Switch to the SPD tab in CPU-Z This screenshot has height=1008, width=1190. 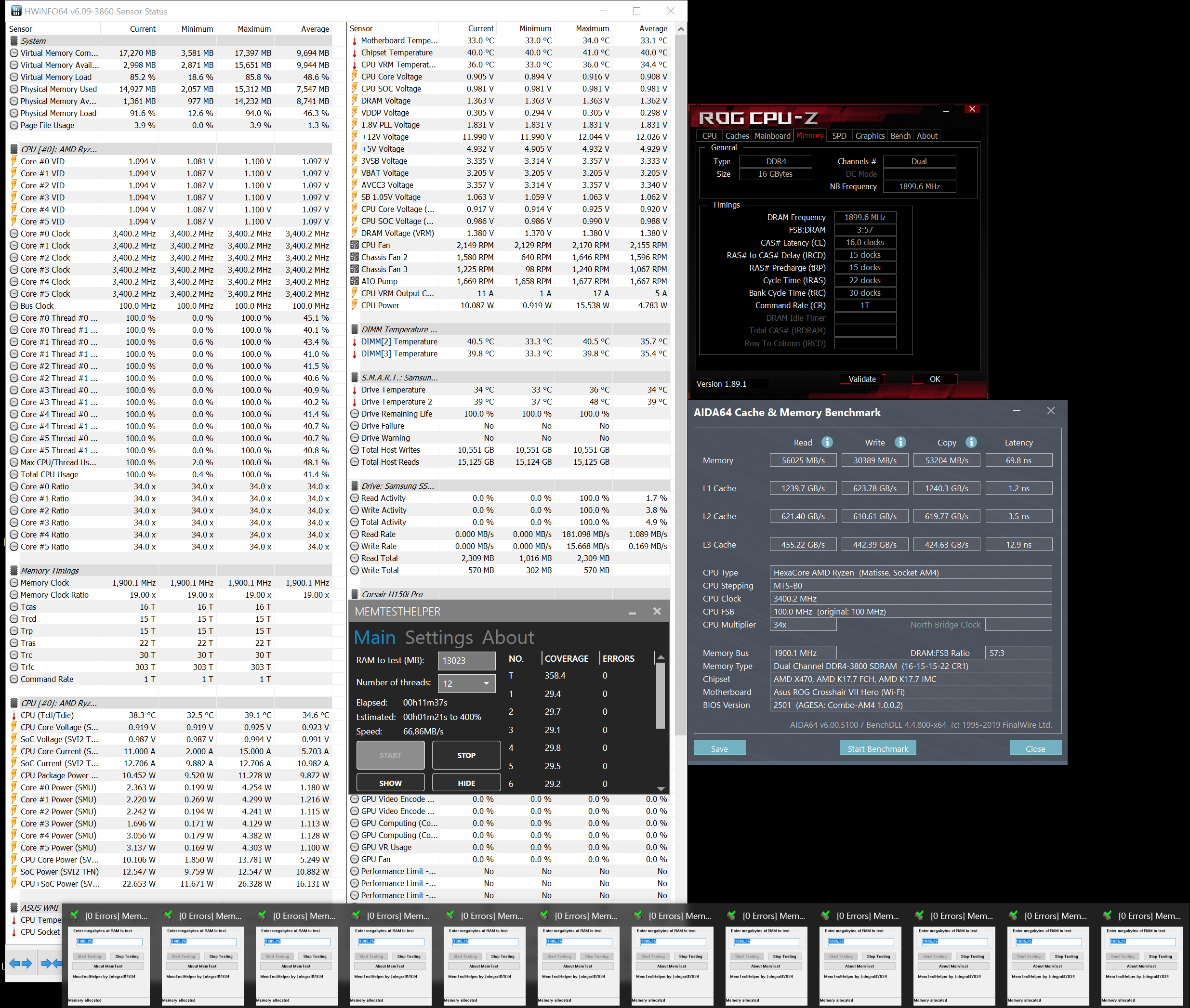839,136
